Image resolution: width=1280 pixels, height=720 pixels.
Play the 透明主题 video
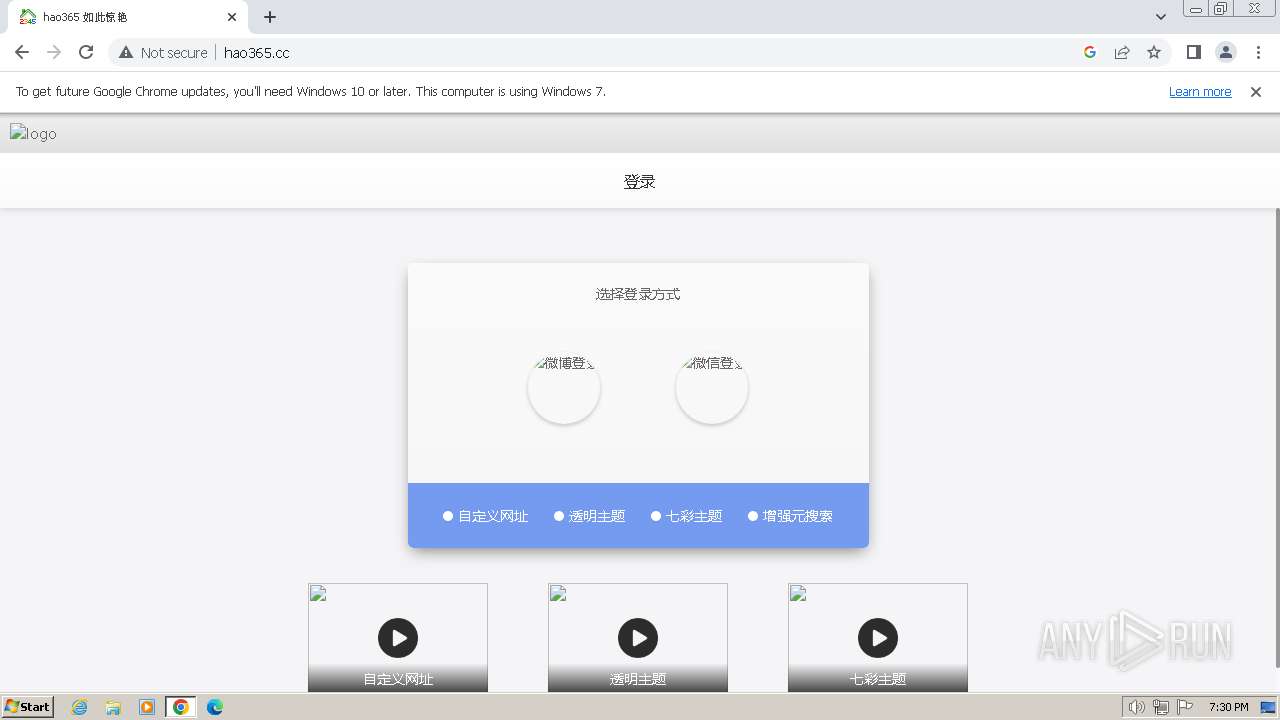pos(638,638)
